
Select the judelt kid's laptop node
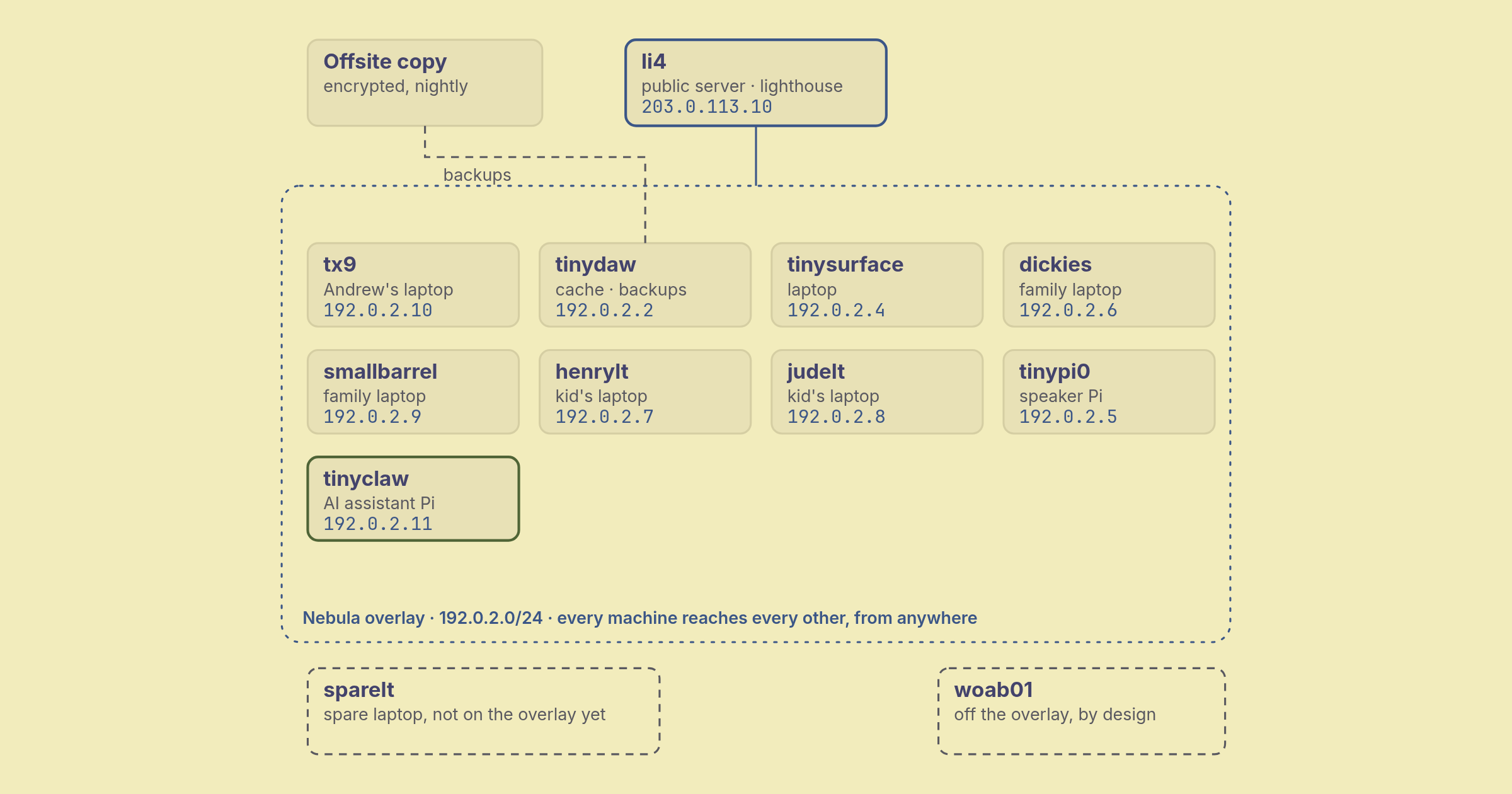pyautogui.click(x=877, y=392)
